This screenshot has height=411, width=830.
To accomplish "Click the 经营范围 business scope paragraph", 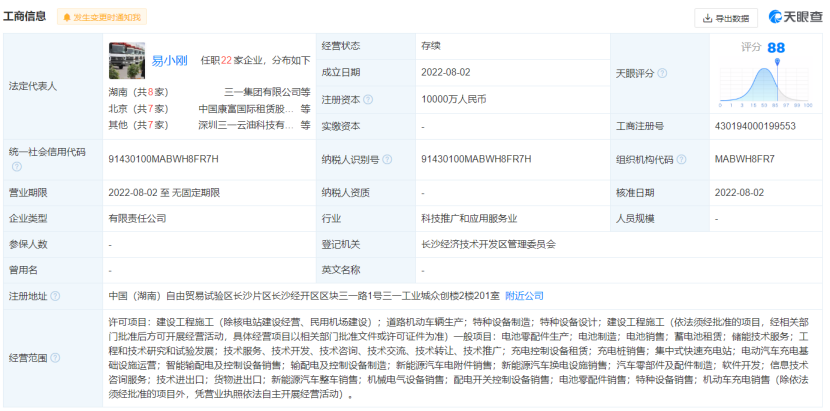I will click(x=458, y=358).
